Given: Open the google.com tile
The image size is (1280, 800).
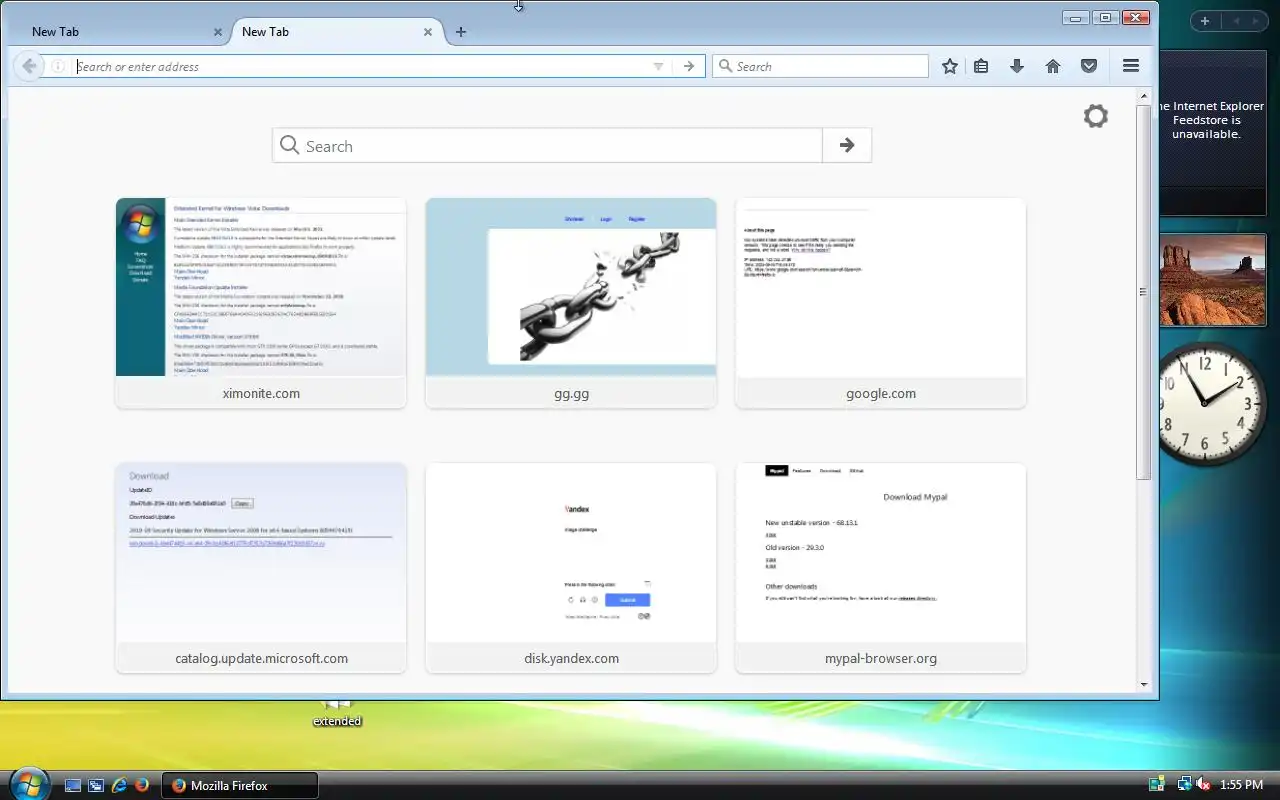Looking at the screenshot, I should click(x=881, y=303).
